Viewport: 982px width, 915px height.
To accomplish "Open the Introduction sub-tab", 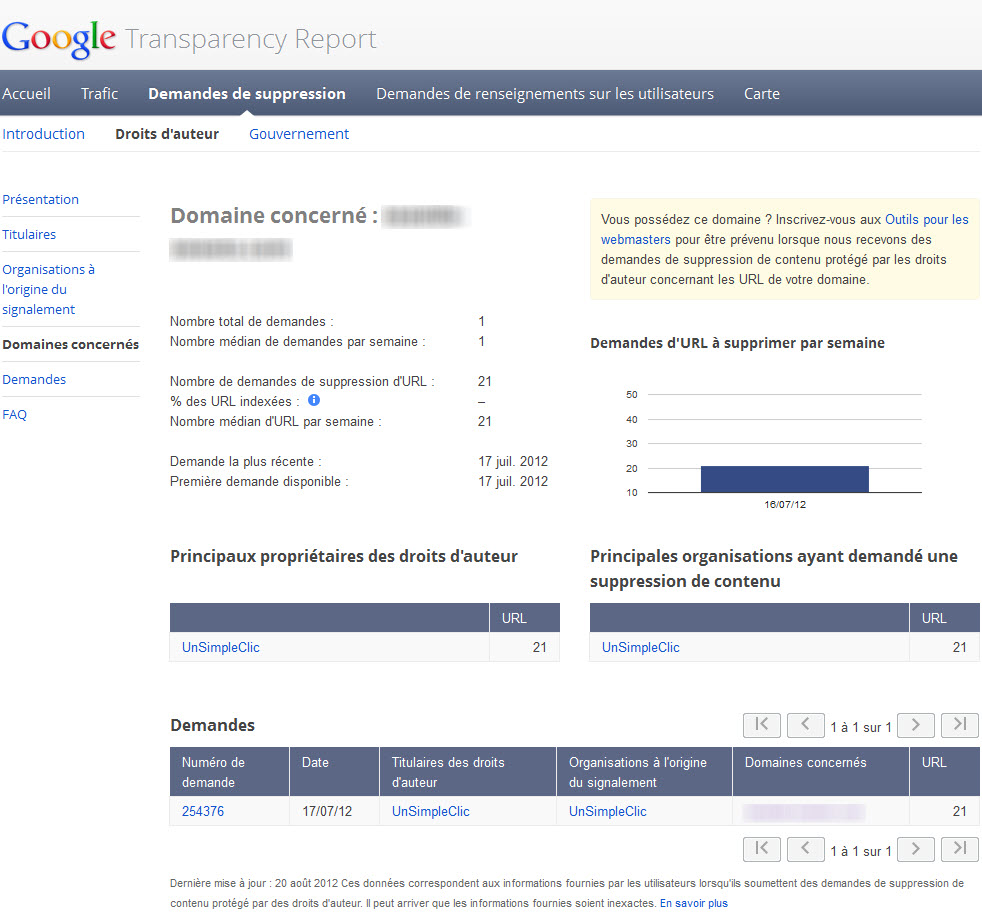I will [43, 134].
